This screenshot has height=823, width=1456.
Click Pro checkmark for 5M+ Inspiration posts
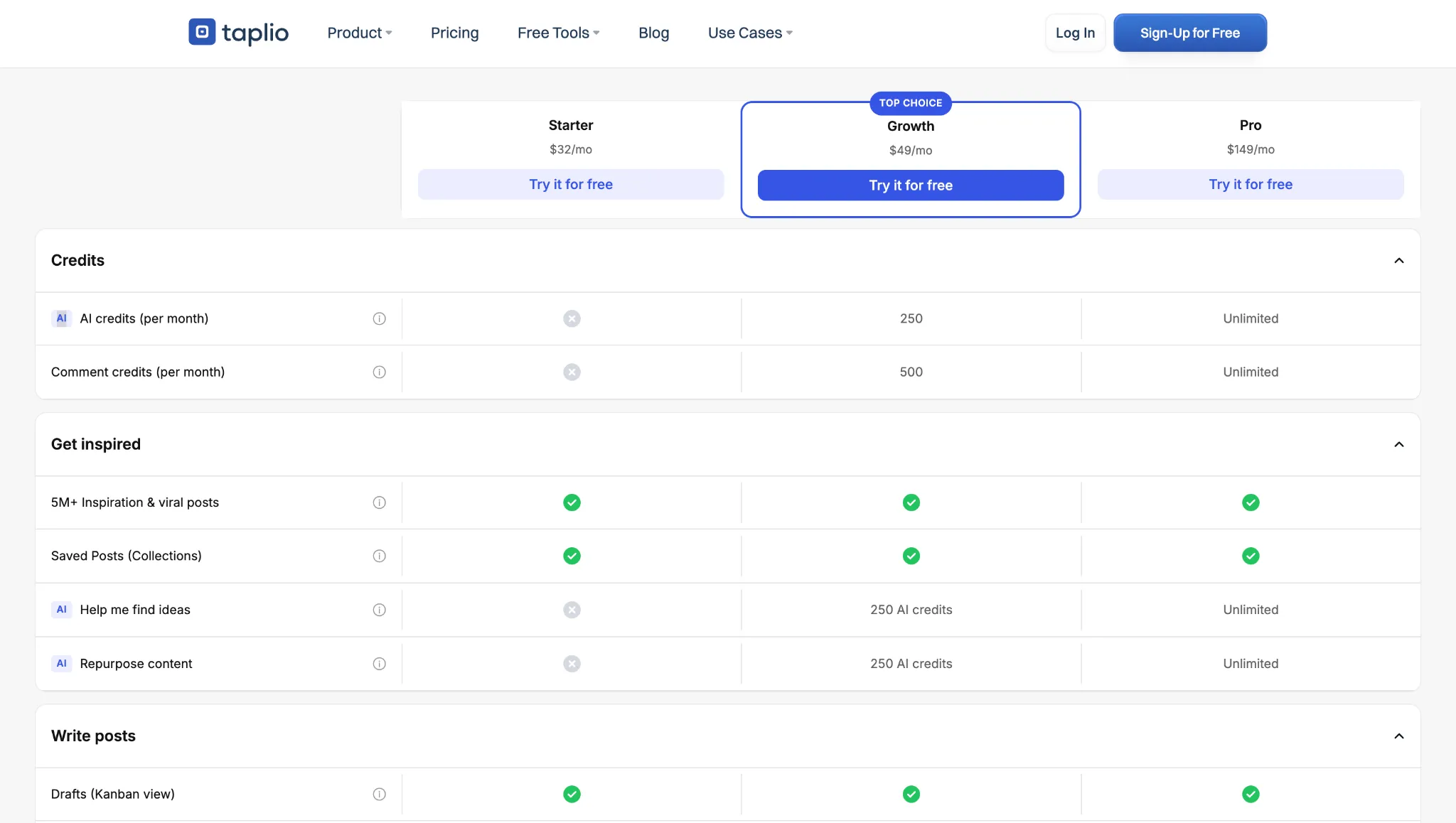pyautogui.click(x=1251, y=502)
